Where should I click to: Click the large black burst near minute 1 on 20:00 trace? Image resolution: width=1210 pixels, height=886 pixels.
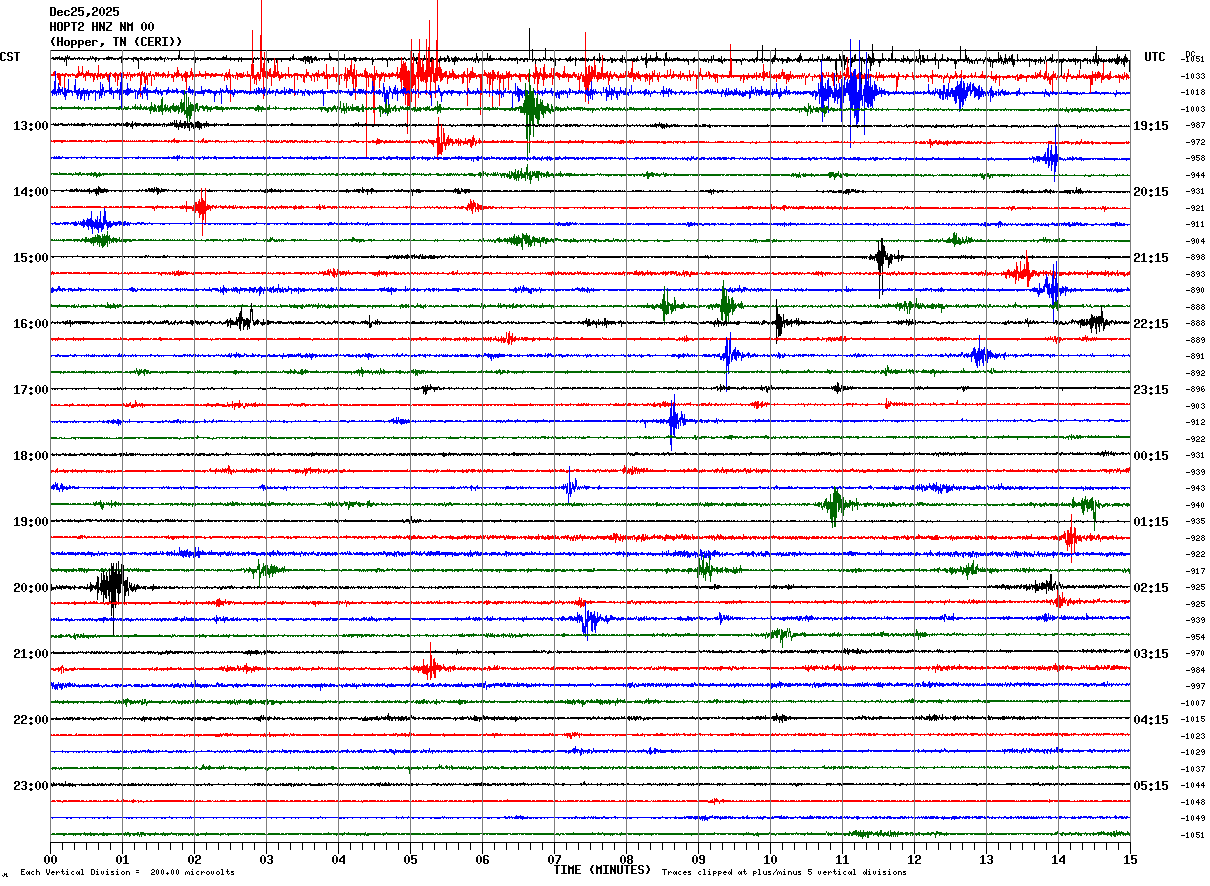113,587
